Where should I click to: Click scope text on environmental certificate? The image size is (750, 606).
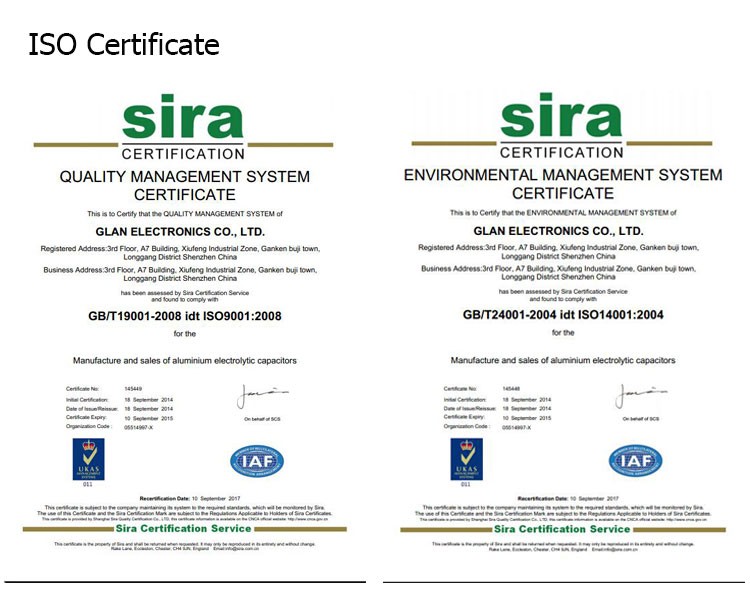click(563, 360)
